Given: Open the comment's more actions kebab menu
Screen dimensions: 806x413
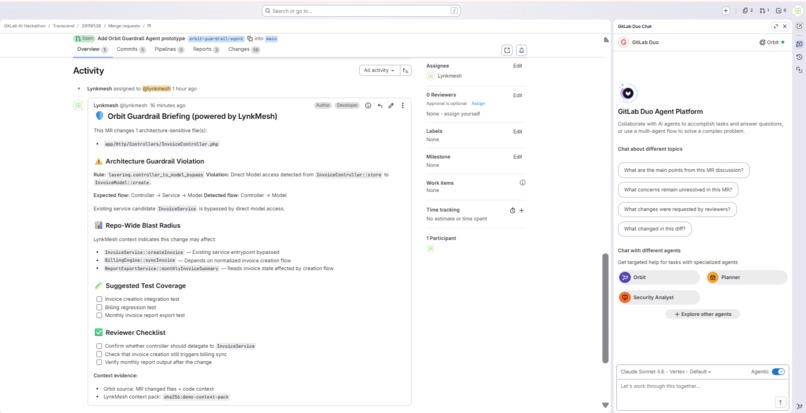Looking at the screenshot, I should pos(402,105).
